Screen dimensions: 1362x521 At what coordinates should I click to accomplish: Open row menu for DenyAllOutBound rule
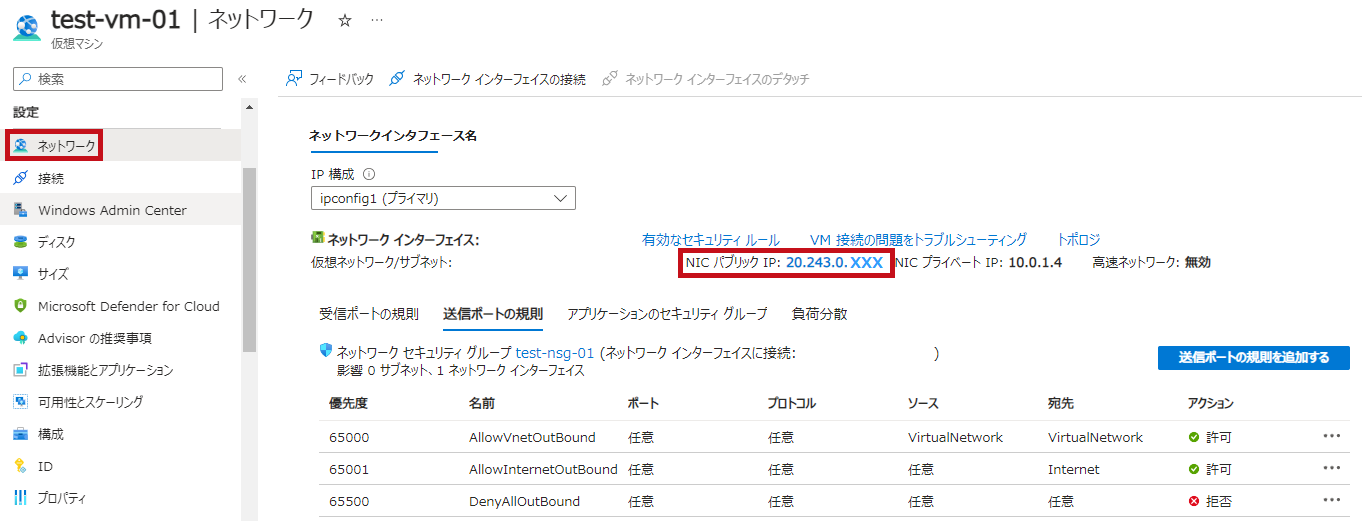1330,501
